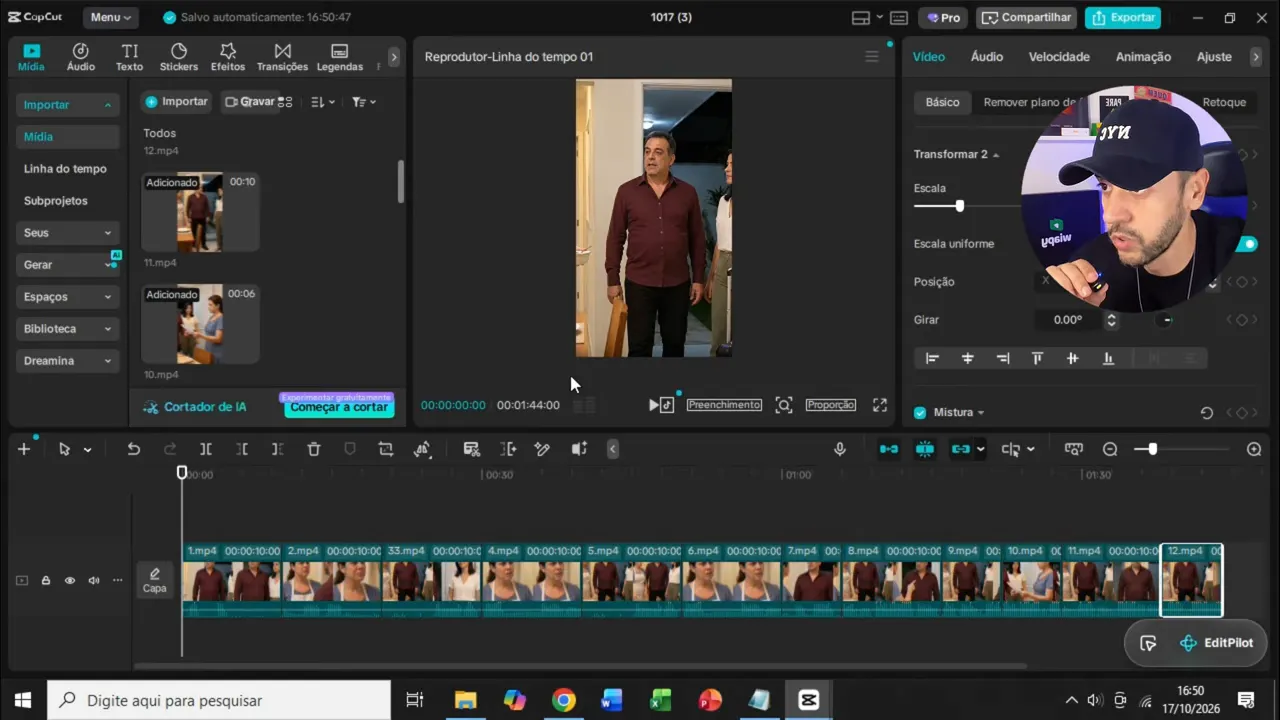Open the Ajuste tab

1214,57
